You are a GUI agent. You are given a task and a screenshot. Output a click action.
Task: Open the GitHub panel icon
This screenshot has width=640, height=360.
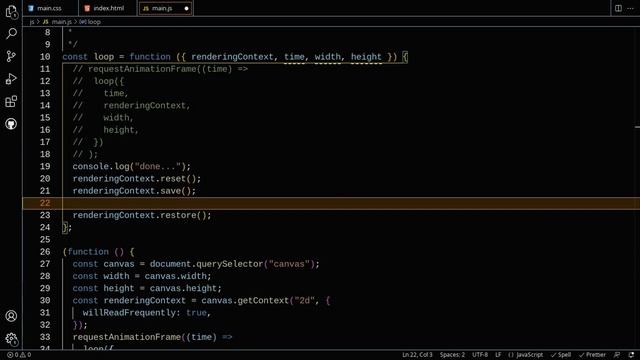point(11,124)
